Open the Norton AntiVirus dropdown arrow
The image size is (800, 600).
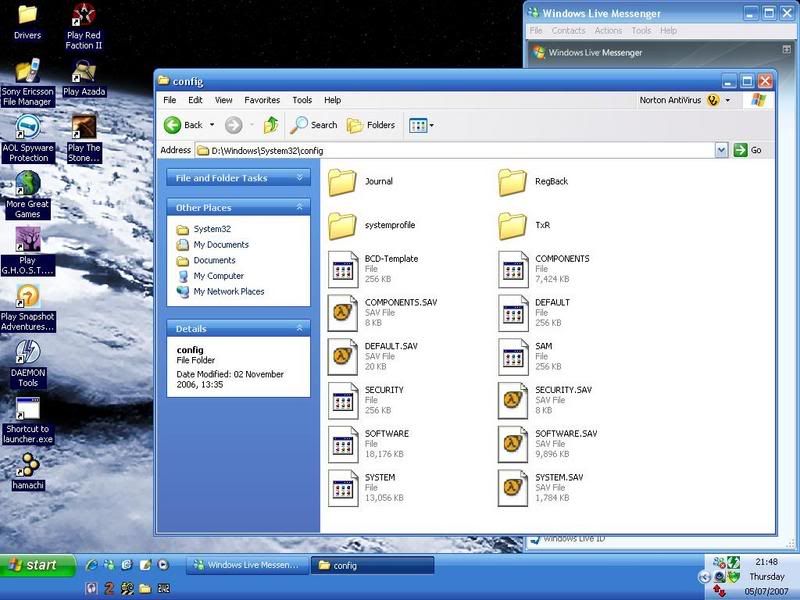point(728,100)
